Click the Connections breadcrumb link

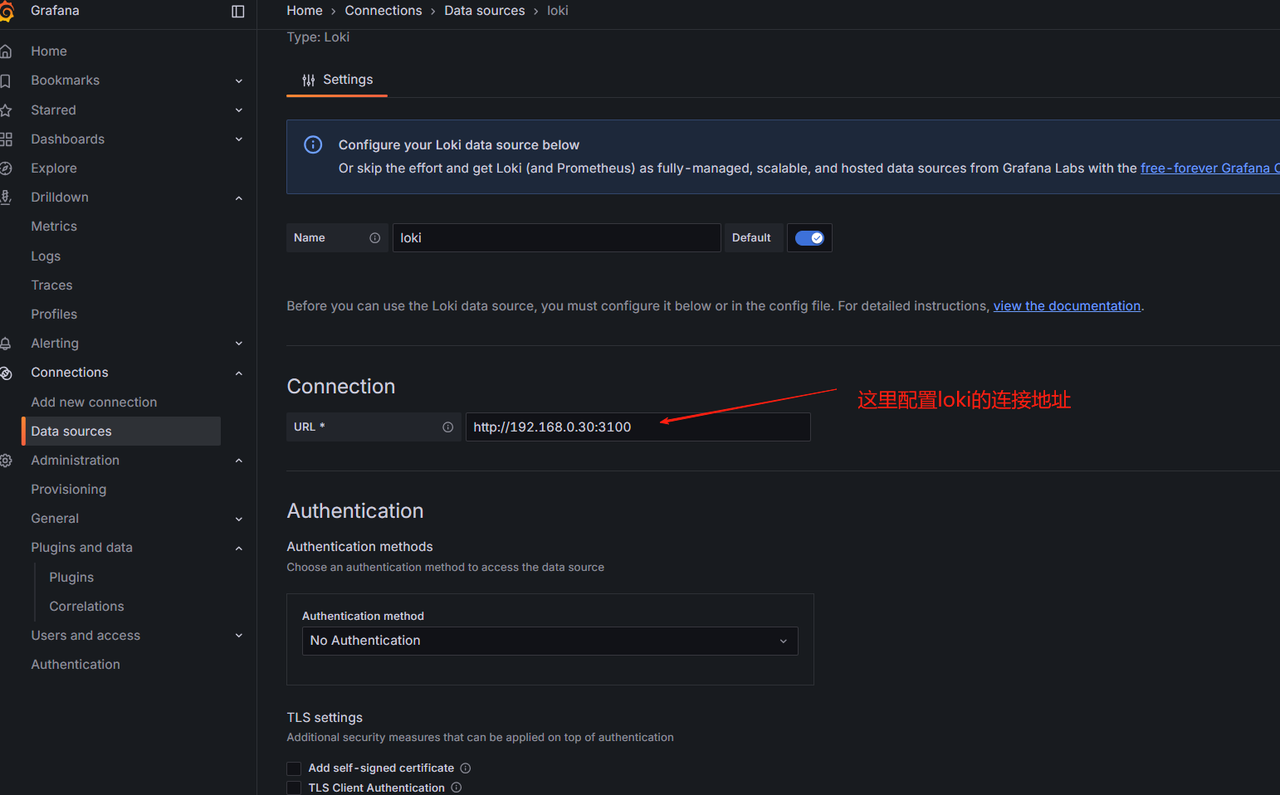click(x=383, y=10)
